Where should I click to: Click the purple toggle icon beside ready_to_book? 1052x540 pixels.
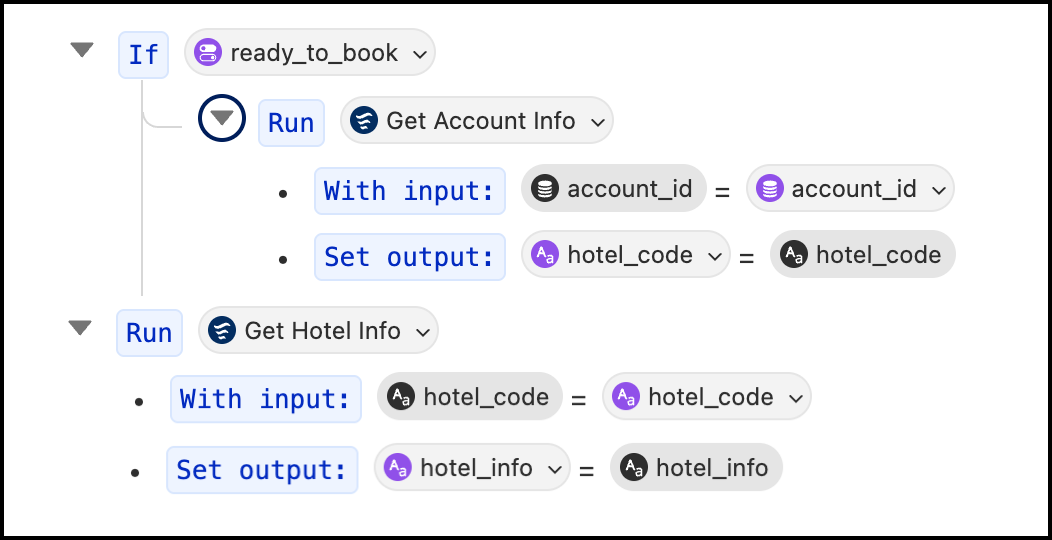(208, 52)
